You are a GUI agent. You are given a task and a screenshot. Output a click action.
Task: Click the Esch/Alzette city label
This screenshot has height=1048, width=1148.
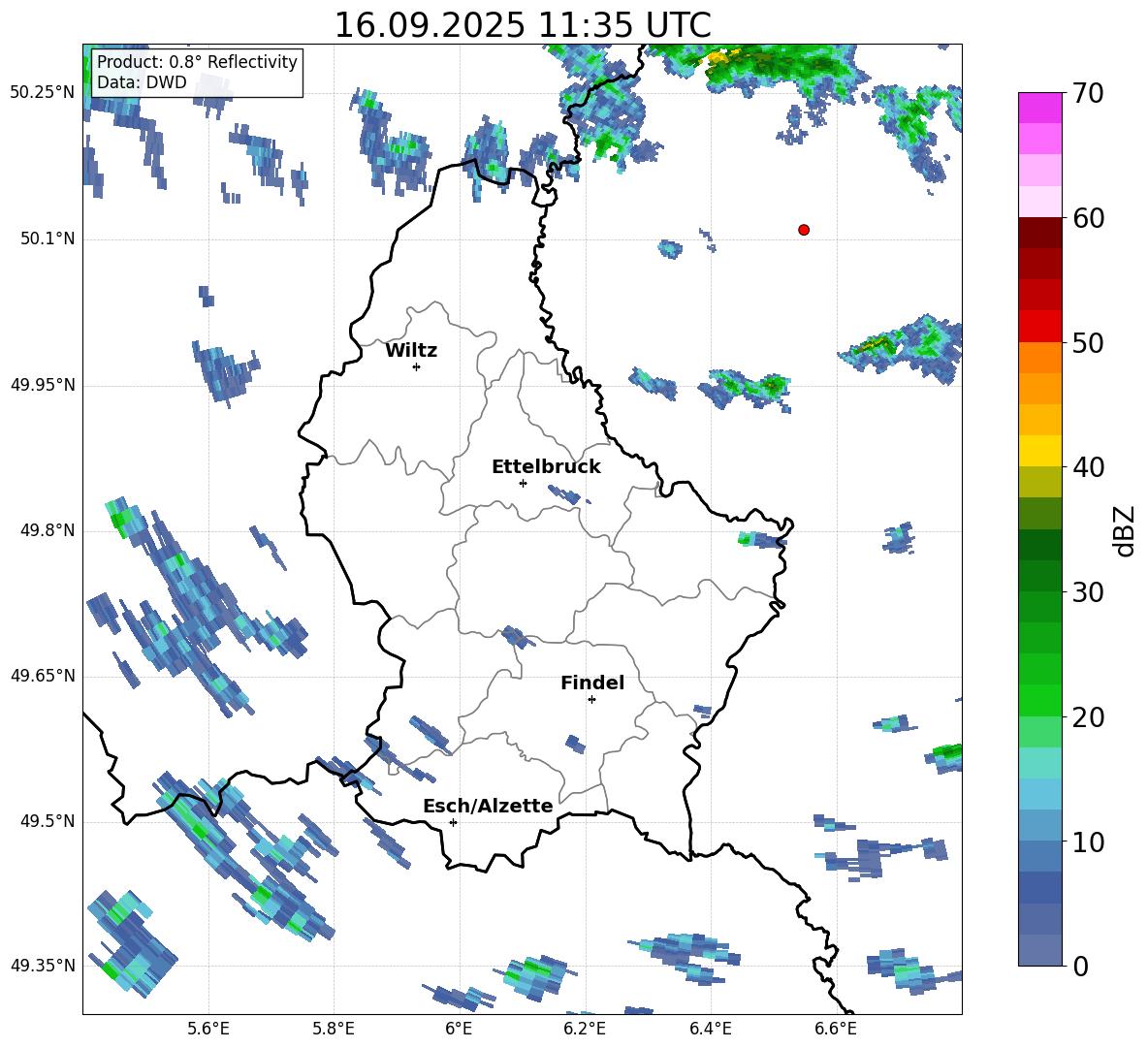488,806
